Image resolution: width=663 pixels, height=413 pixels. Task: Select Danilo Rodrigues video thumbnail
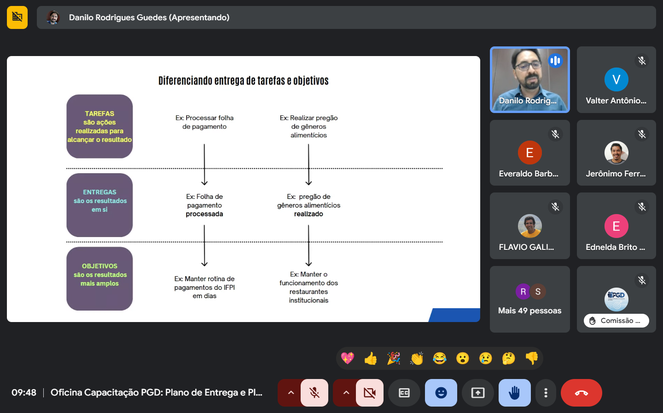[529, 80]
